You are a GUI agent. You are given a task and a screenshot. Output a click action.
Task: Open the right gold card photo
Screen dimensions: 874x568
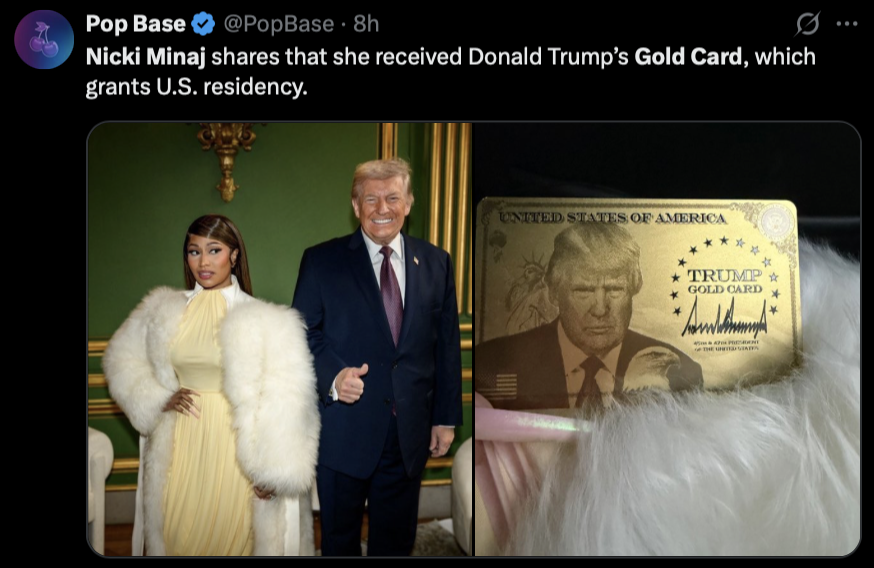667,339
